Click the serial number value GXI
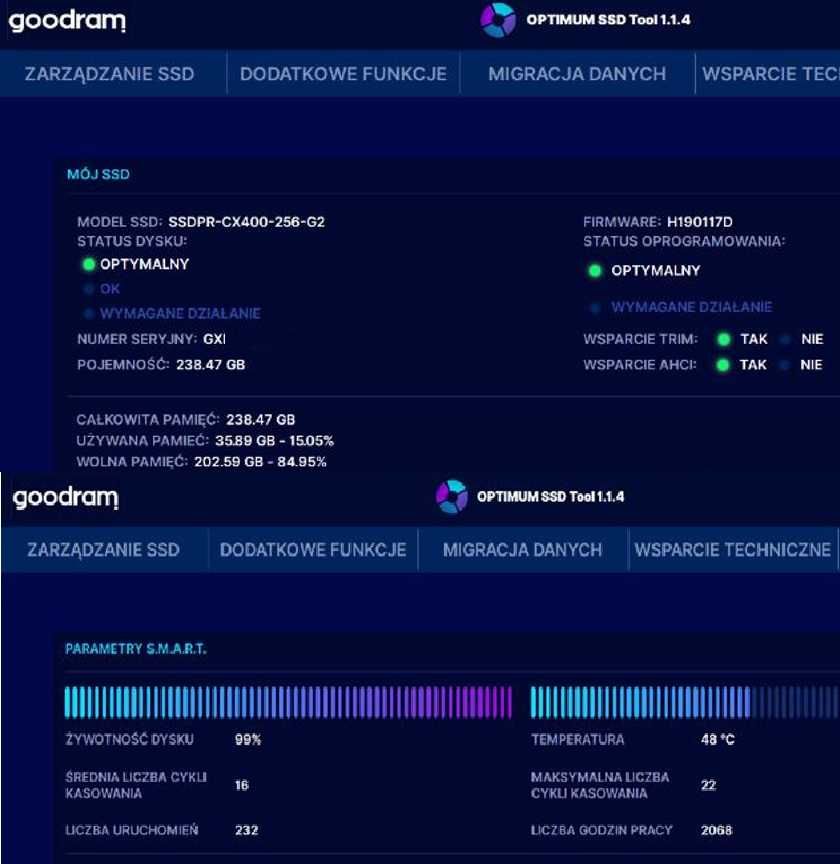Image resolution: width=840 pixels, height=864 pixels. tap(214, 339)
